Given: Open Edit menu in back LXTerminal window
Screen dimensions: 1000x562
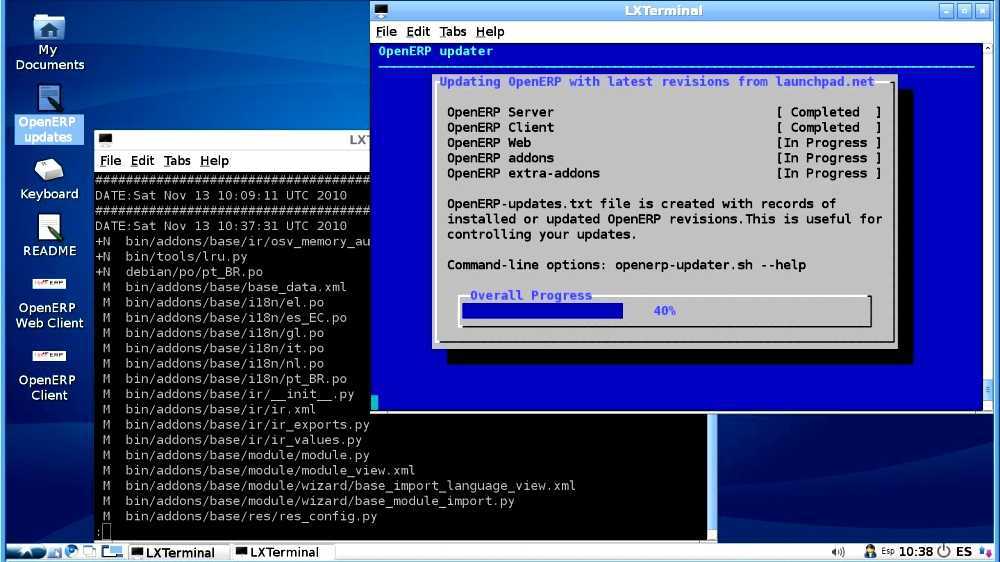Looking at the screenshot, I should point(142,161).
